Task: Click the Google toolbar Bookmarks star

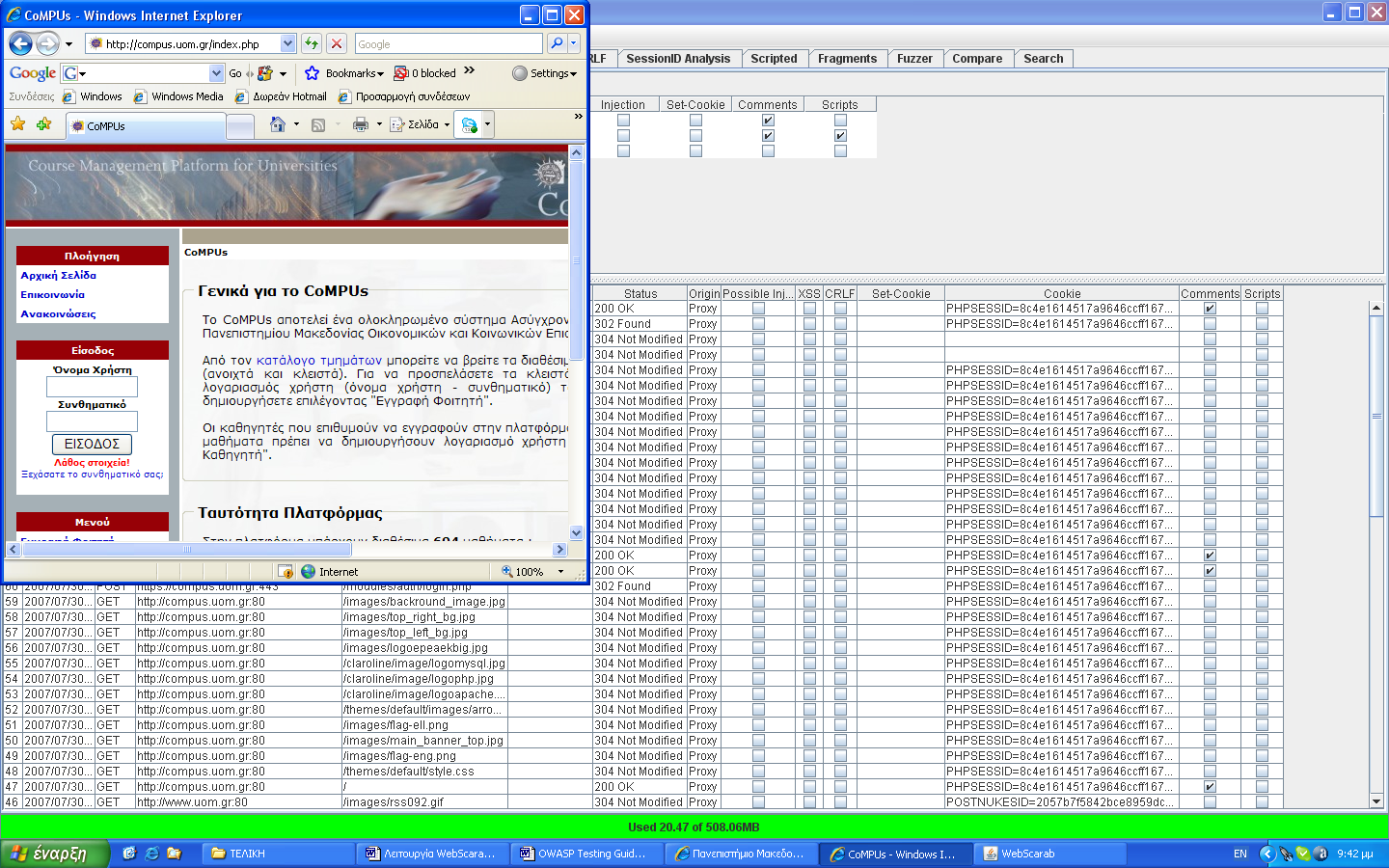Action: (x=312, y=73)
